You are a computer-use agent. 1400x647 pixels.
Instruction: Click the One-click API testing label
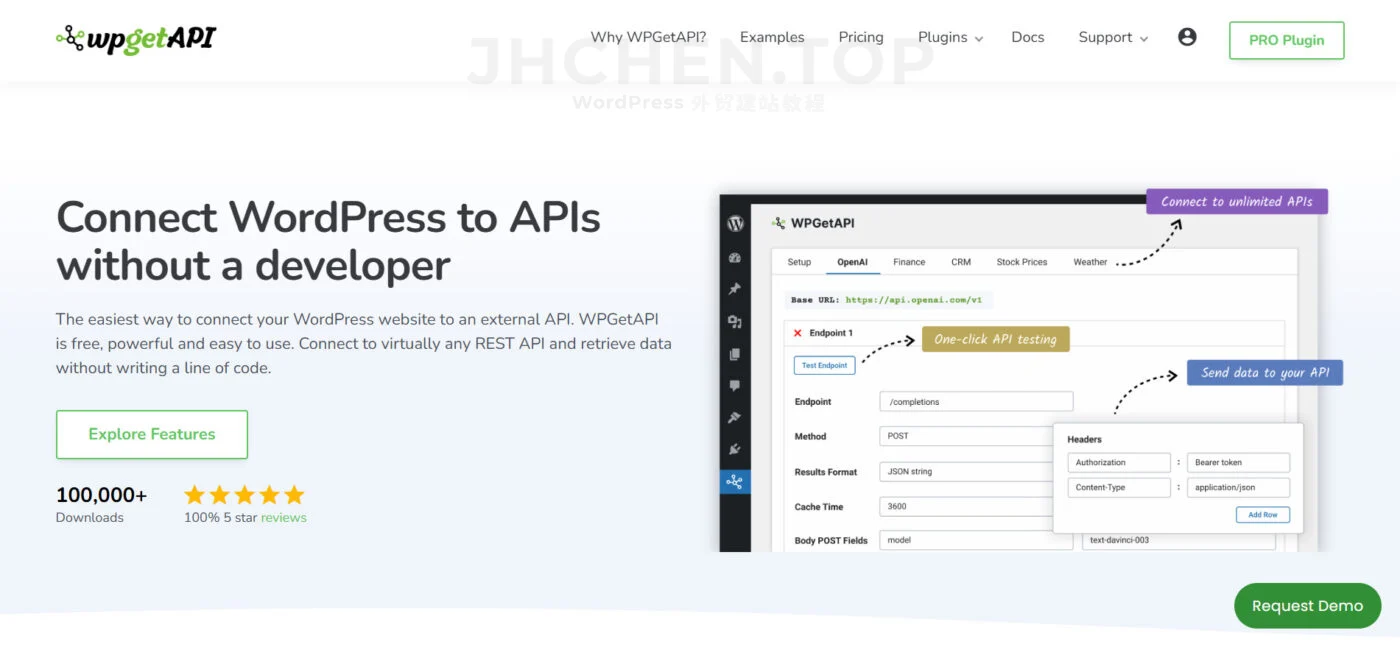tap(995, 339)
